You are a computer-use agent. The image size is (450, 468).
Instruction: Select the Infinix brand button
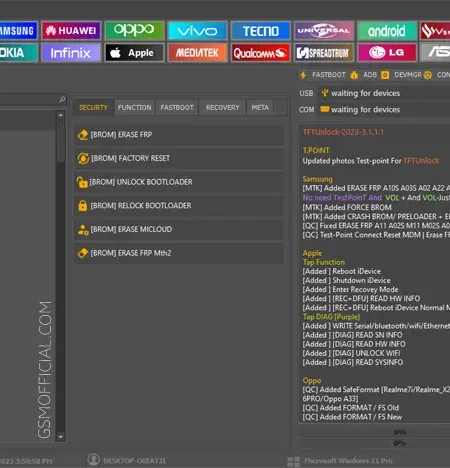[x=71, y=53]
